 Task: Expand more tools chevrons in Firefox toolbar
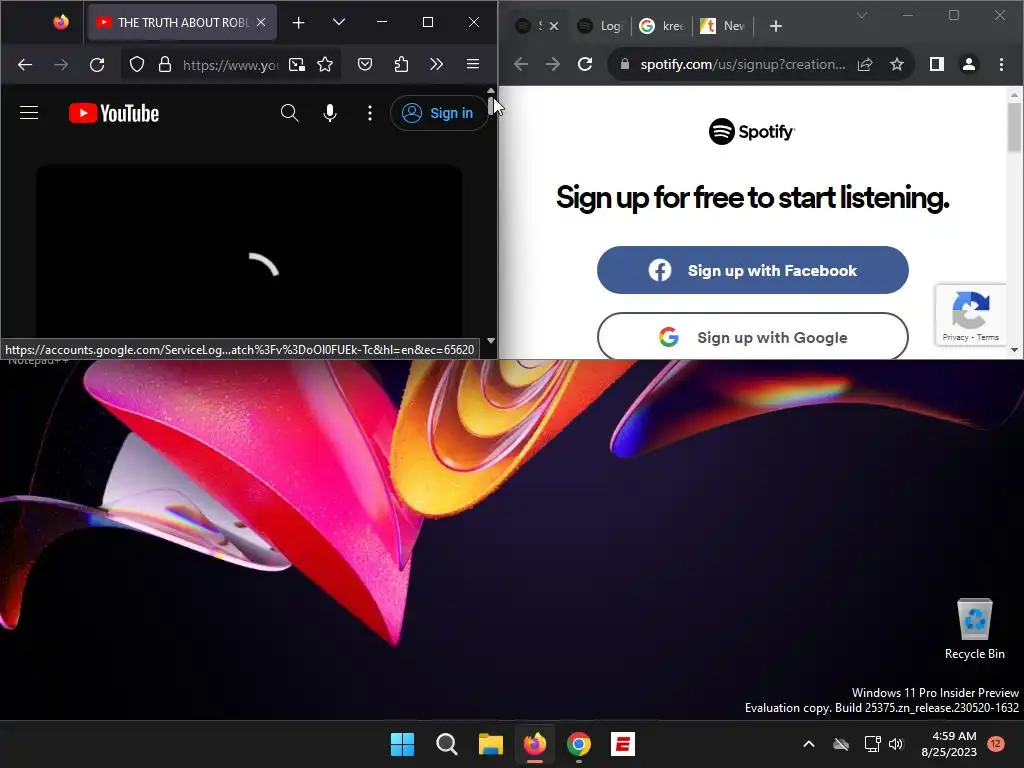pos(436,65)
